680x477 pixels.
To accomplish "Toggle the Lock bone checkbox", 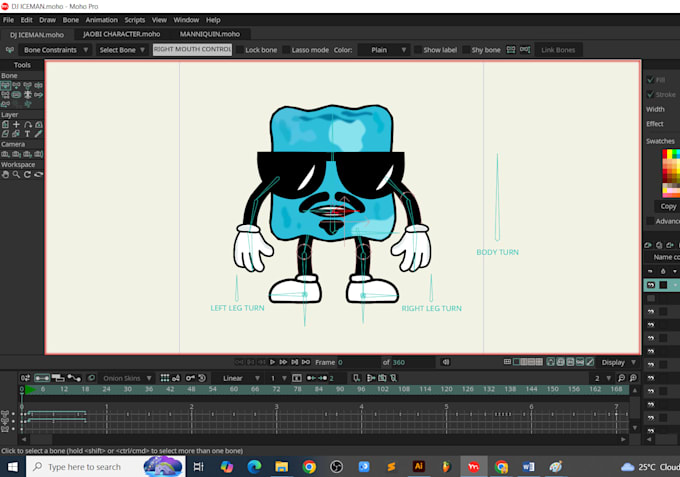I will [240, 50].
